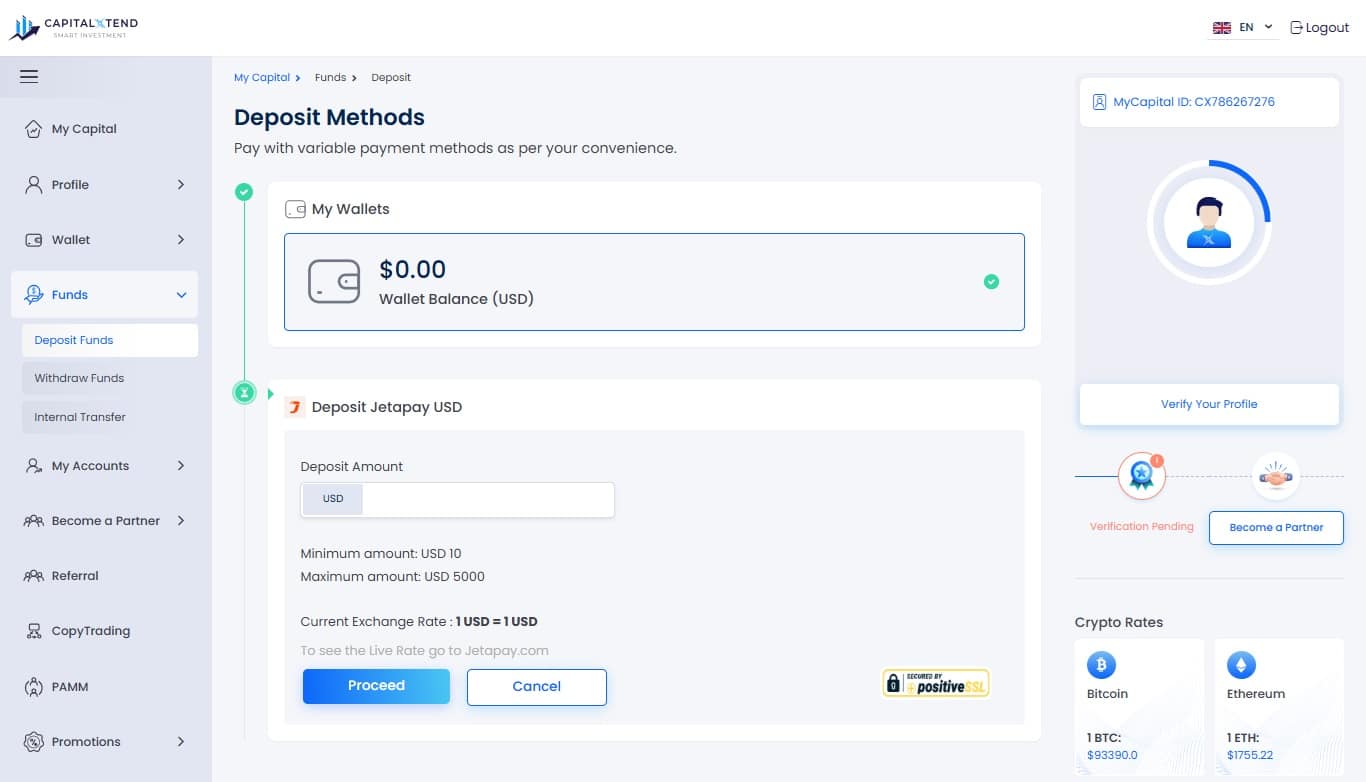Select the wallet balance check mark

pyautogui.click(x=991, y=282)
